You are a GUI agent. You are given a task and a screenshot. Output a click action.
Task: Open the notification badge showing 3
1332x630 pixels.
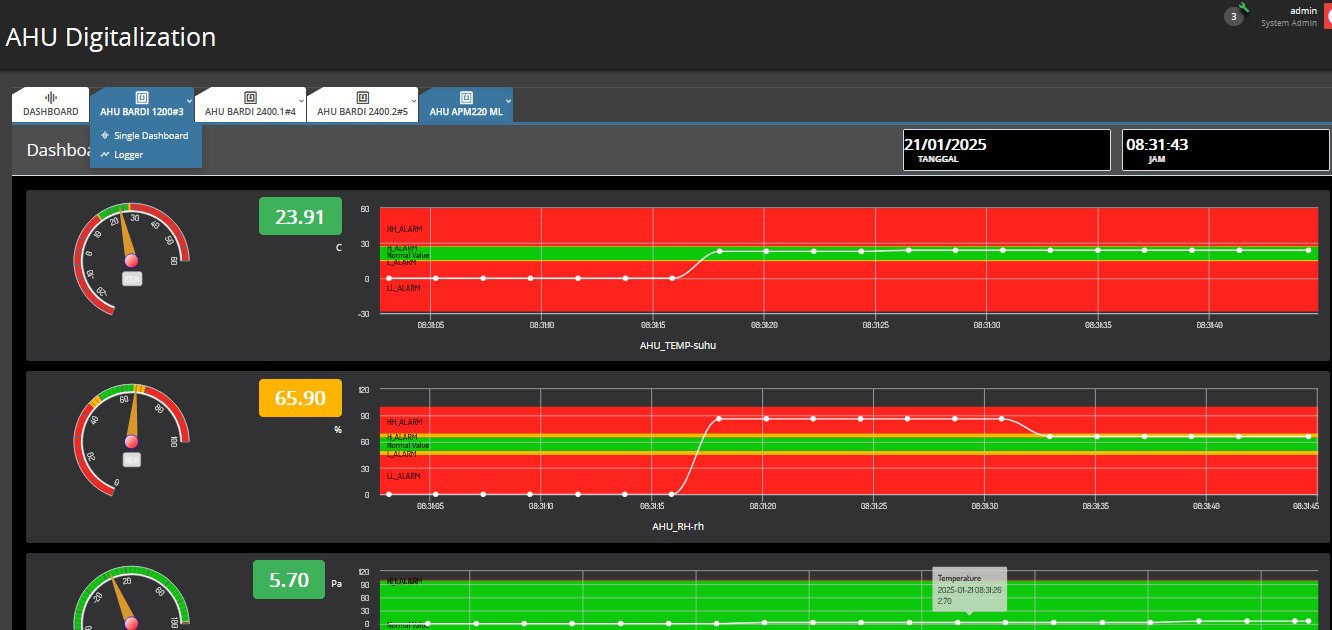[1234, 17]
